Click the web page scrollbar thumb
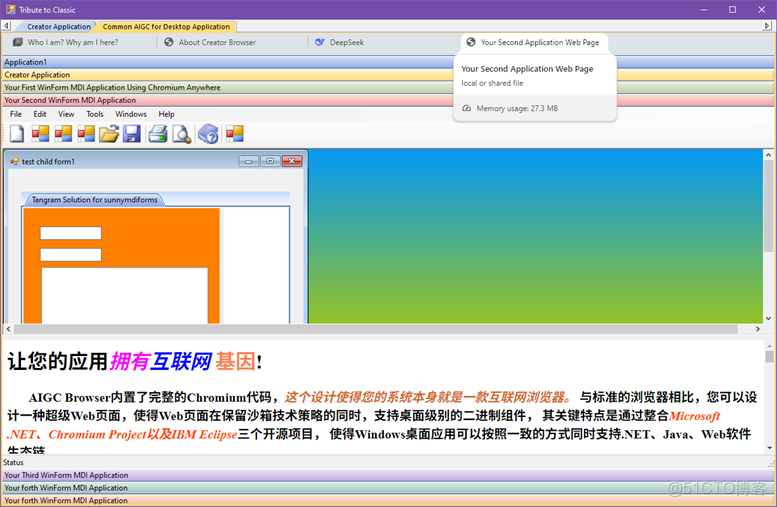Image resolution: width=777 pixels, height=507 pixels. [x=769, y=357]
